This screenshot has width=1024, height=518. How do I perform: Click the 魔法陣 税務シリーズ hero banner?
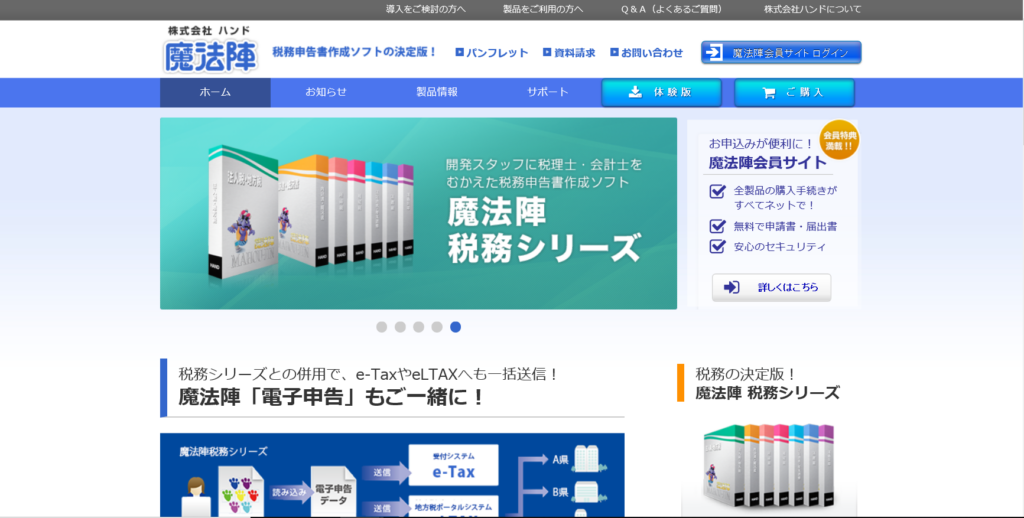pos(419,214)
